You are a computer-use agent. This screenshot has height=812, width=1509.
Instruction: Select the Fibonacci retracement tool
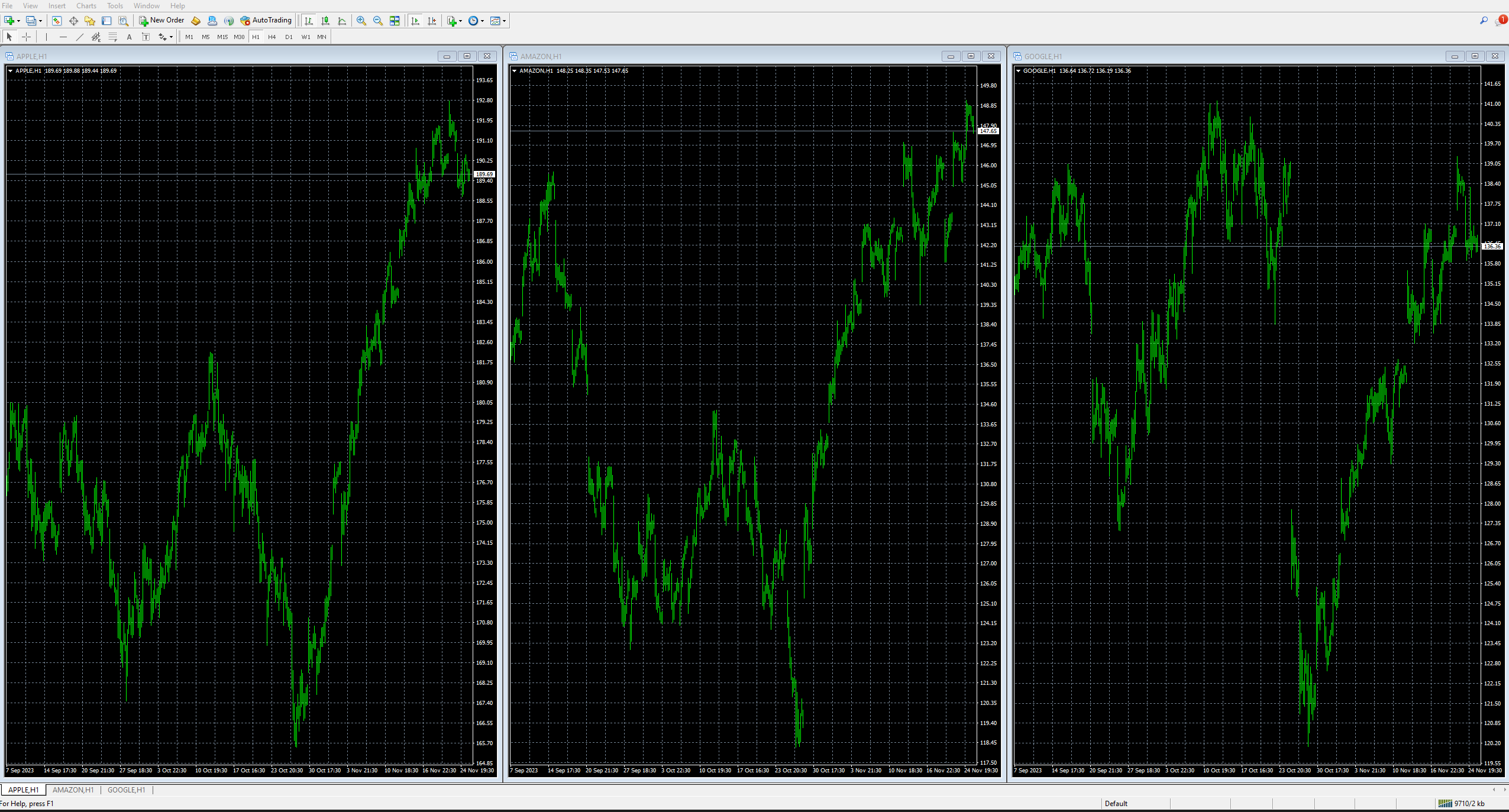click(x=113, y=37)
